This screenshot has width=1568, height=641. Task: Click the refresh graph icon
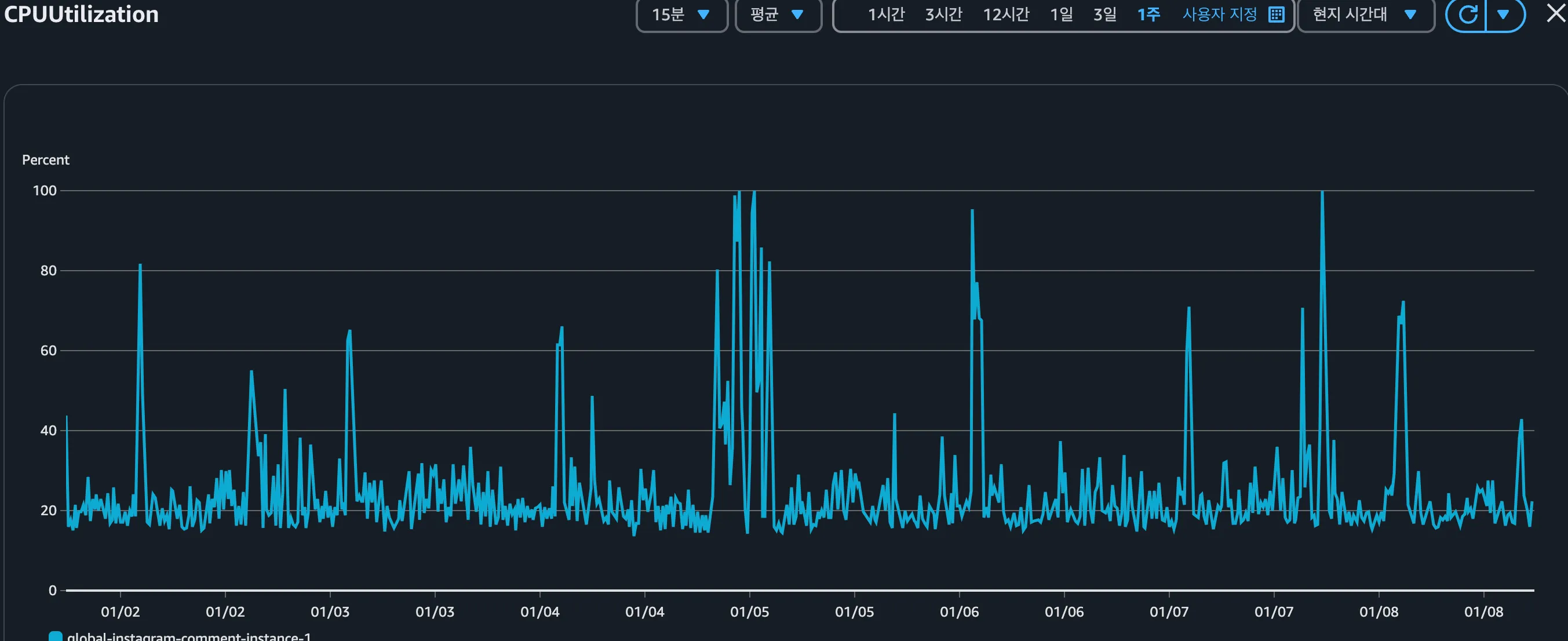point(1467,14)
